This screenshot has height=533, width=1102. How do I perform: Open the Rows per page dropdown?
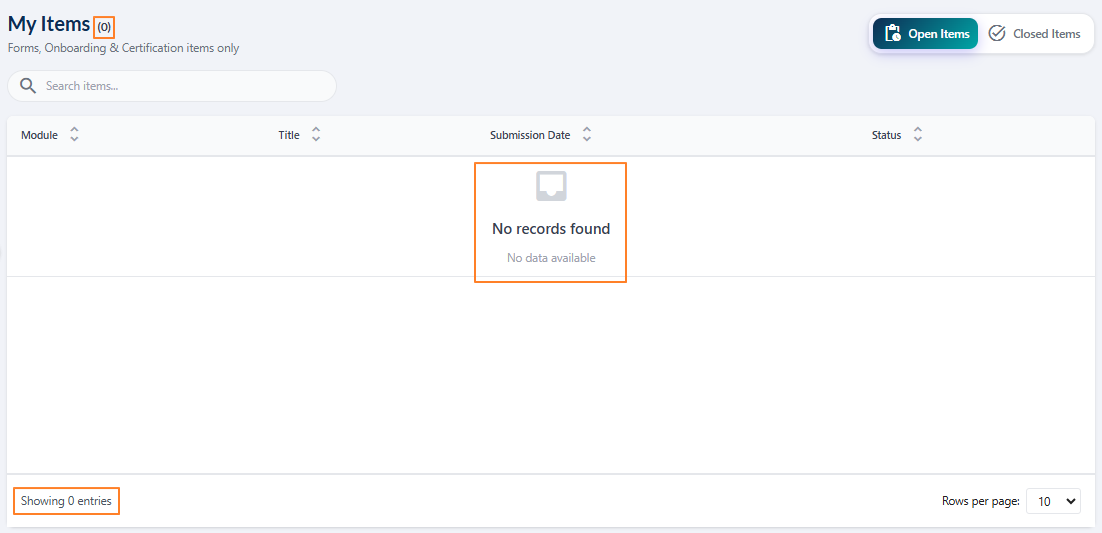pos(1053,502)
